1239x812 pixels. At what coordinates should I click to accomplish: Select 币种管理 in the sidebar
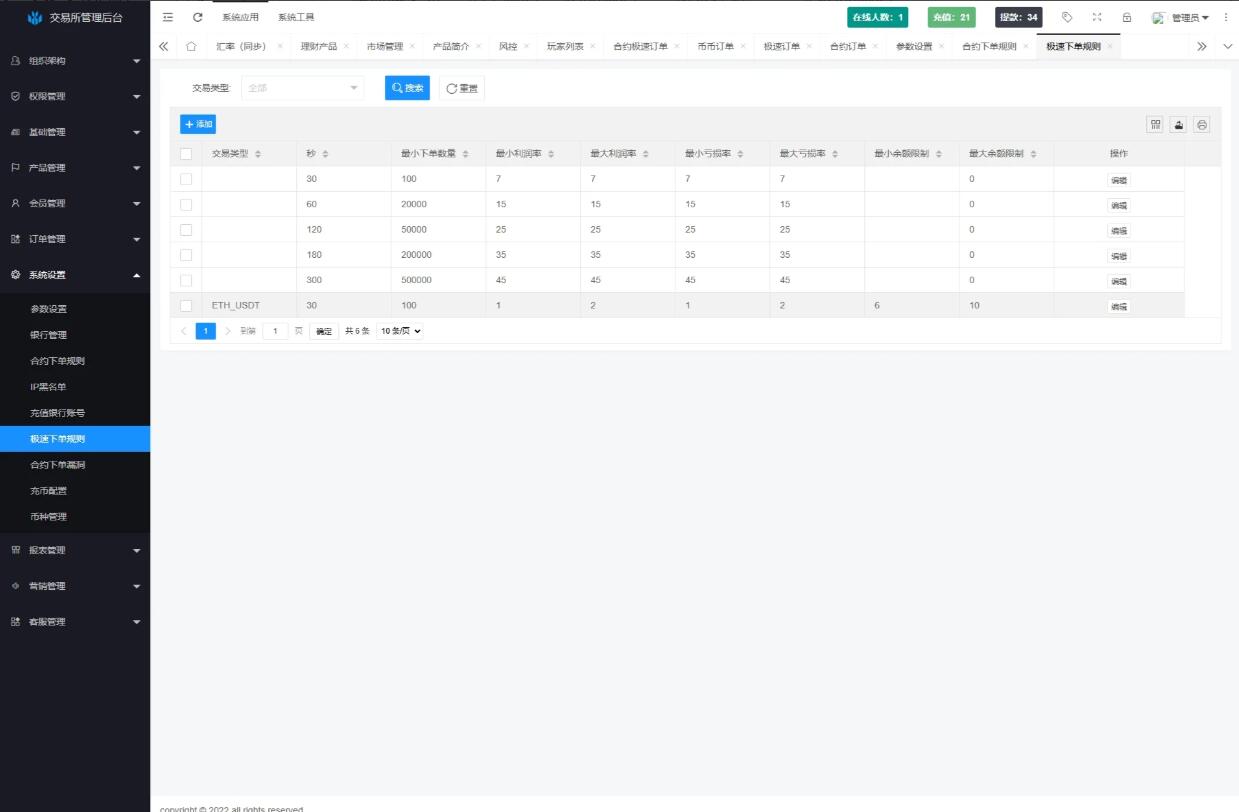coord(48,517)
